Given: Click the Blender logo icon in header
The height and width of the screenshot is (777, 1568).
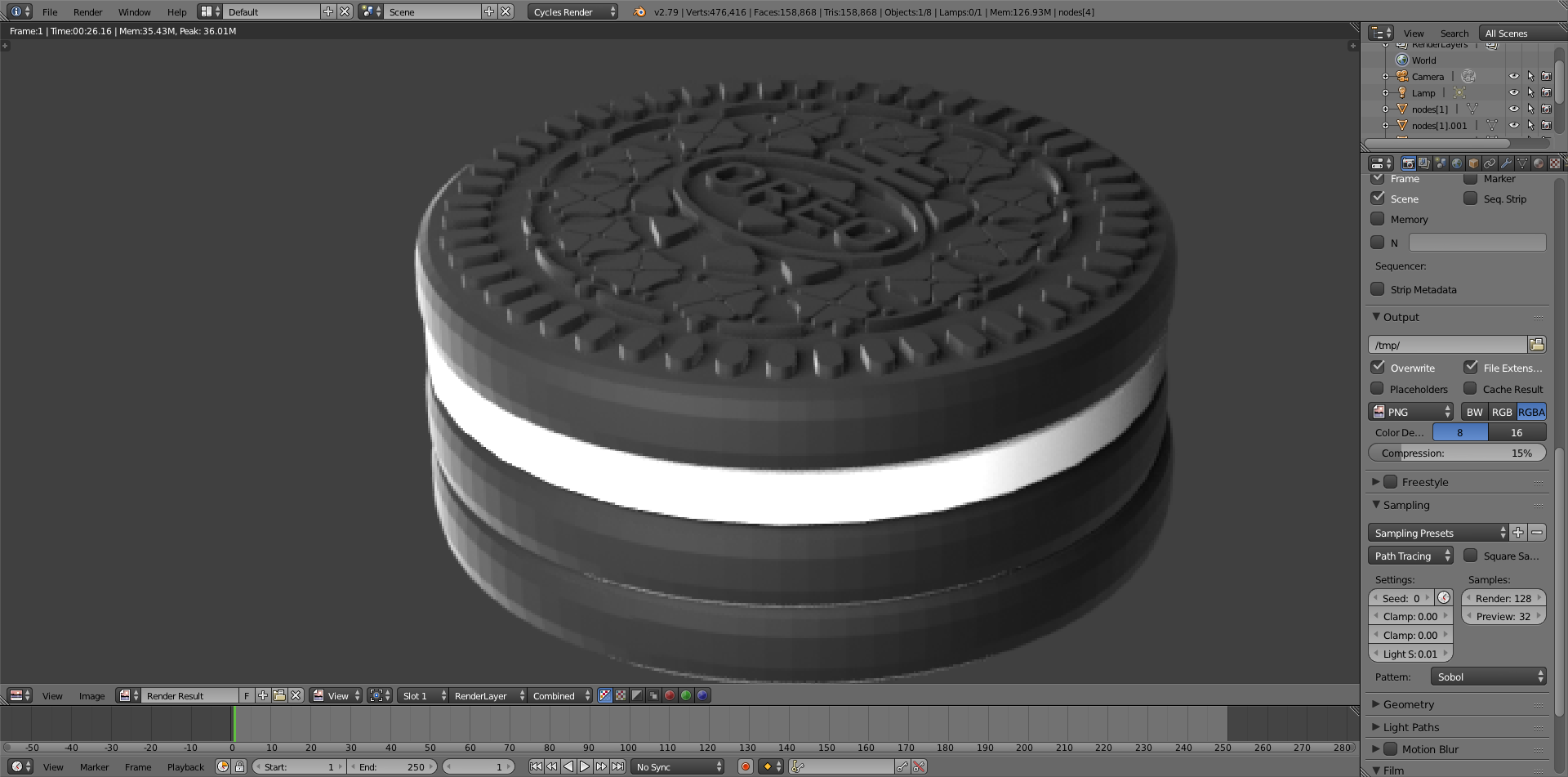Looking at the screenshot, I should [639, 11].
